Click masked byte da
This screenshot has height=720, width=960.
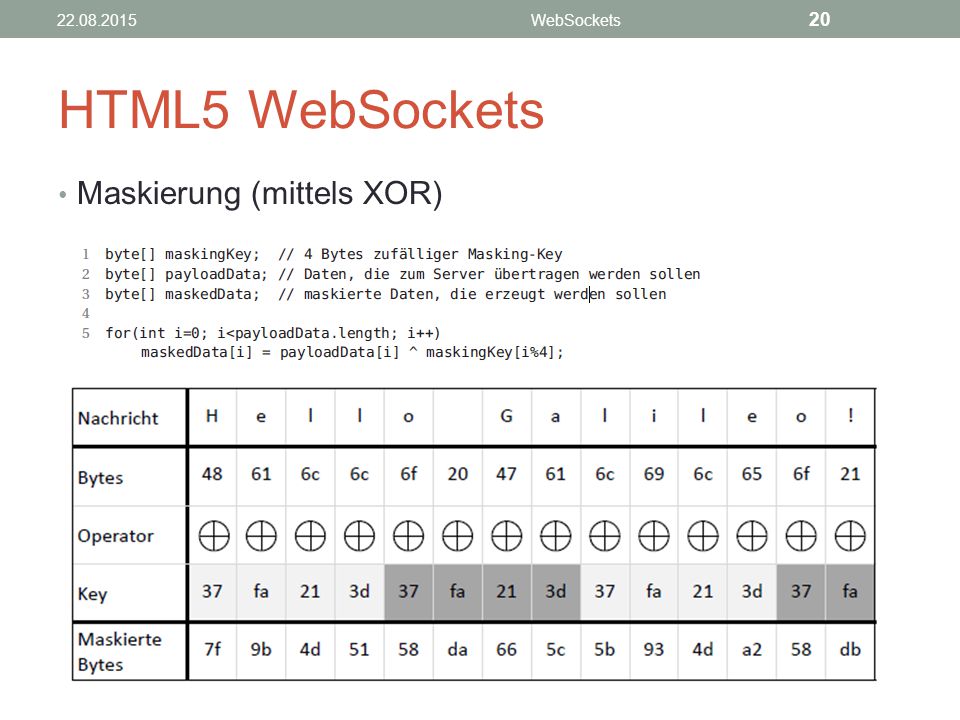457,650
